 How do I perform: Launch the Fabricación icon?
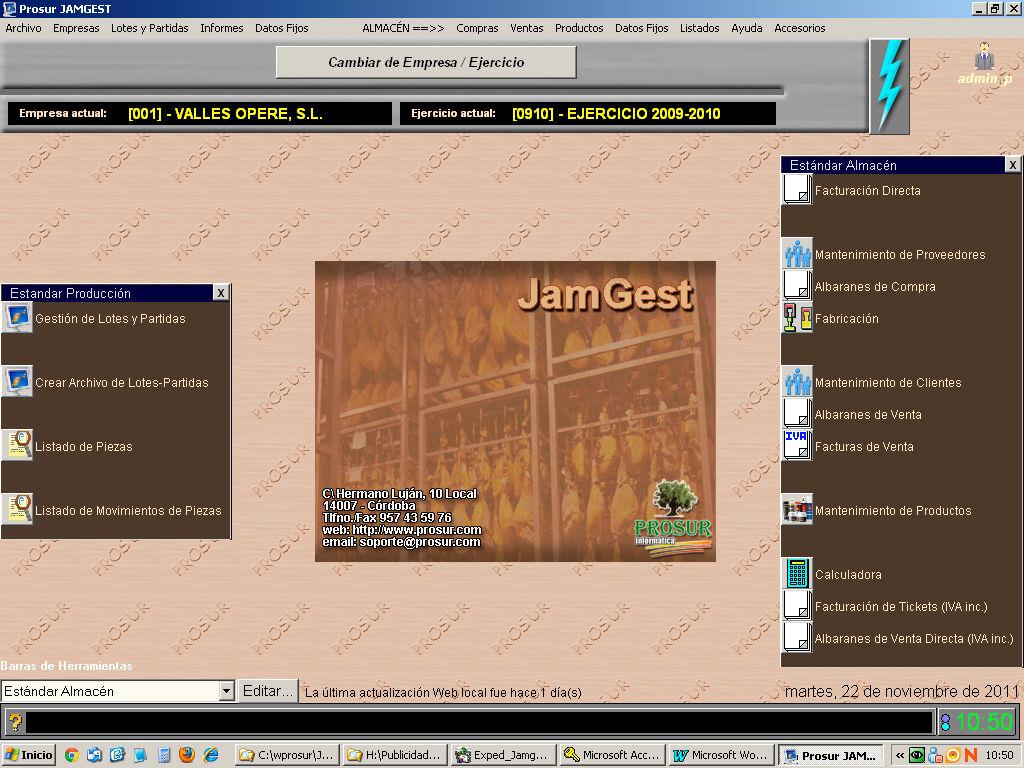(797, 318)
